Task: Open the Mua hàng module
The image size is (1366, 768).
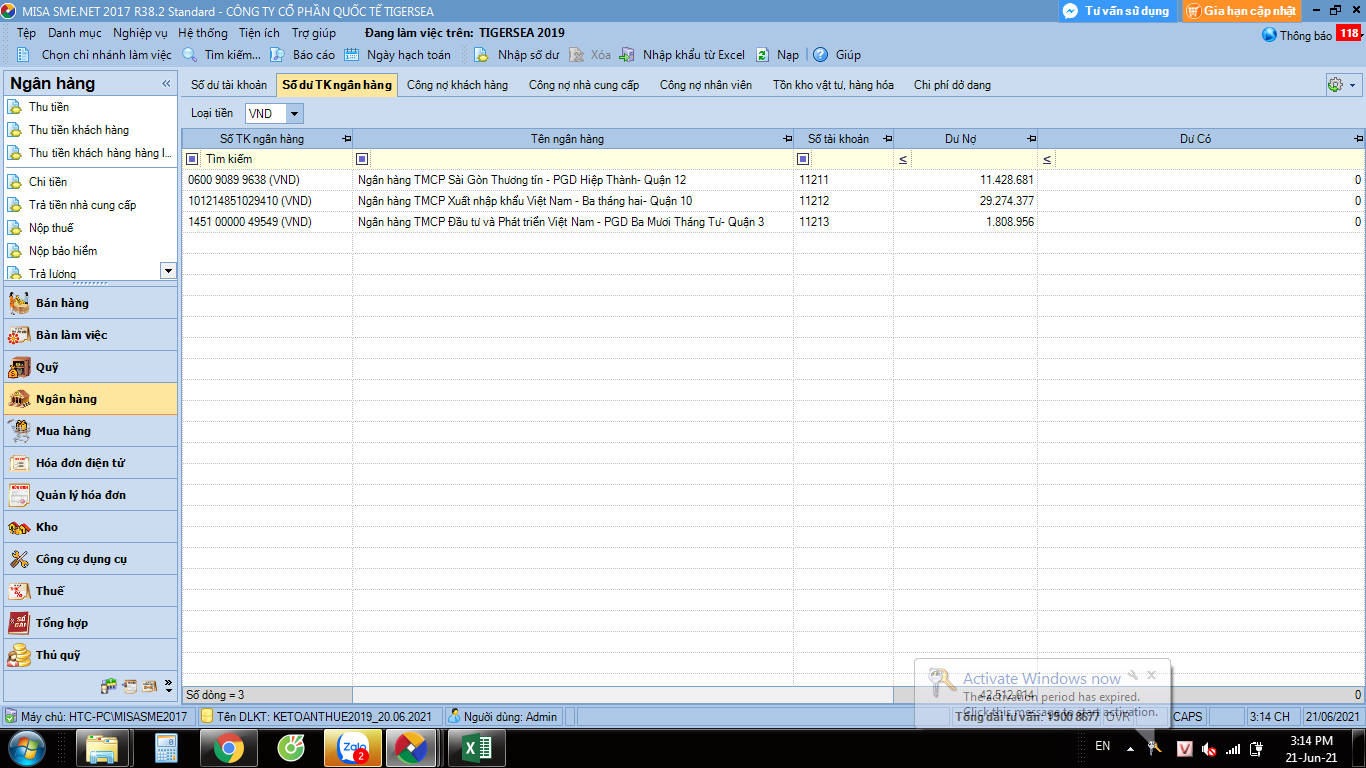Action: (91, 431)
